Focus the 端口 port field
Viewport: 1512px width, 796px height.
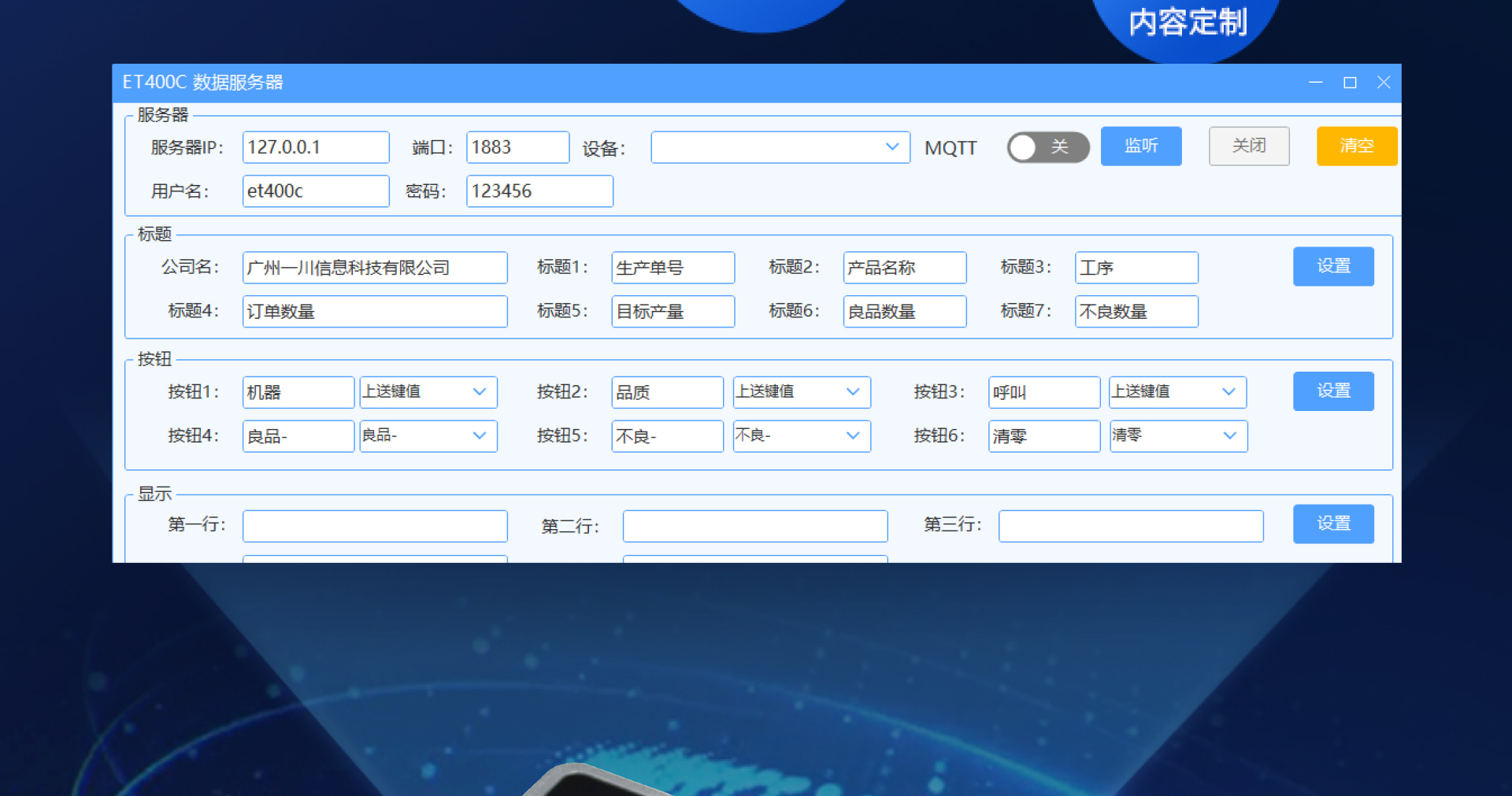click(x=517, y=147)
